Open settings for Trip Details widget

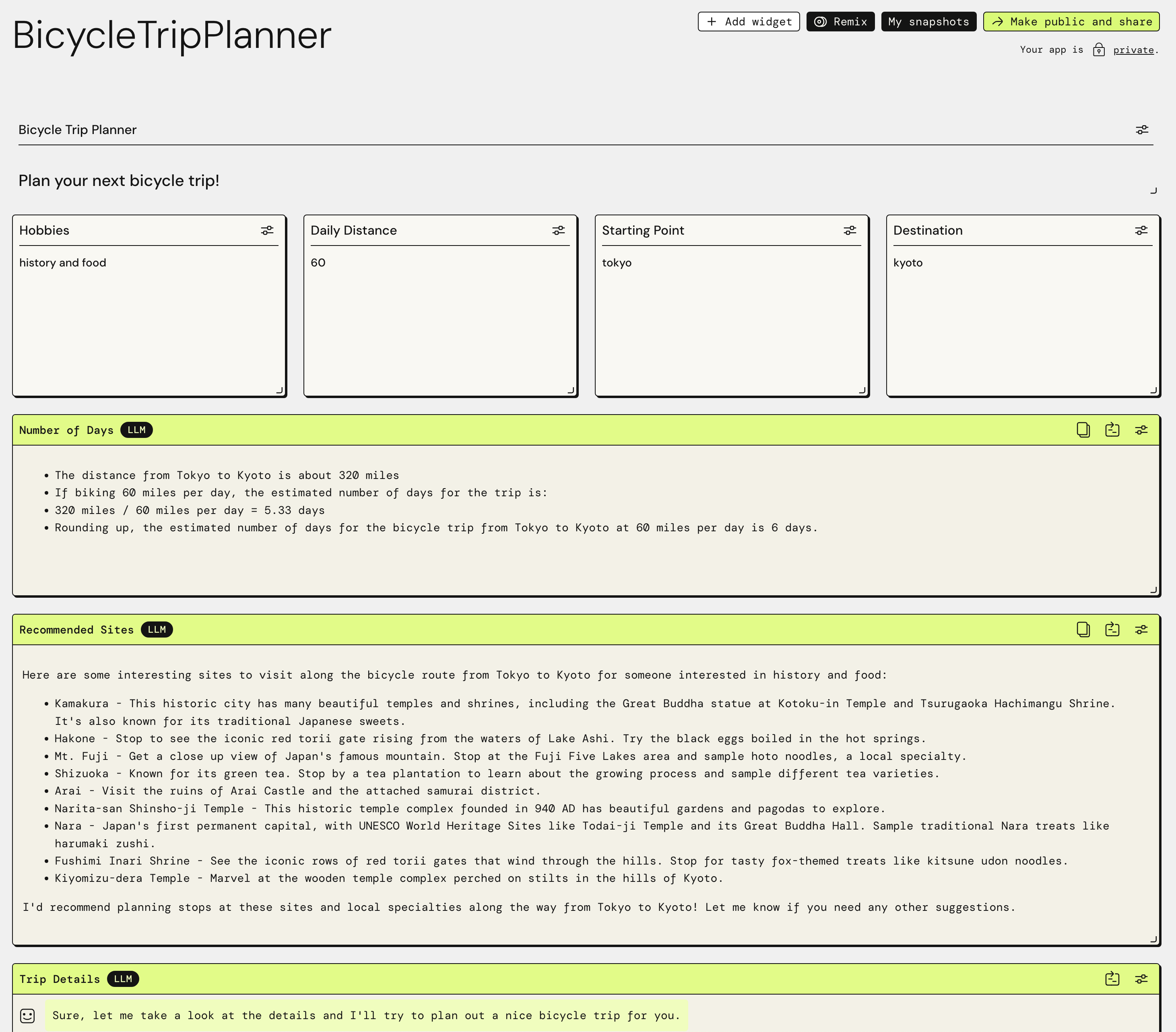pos(1141,979)
